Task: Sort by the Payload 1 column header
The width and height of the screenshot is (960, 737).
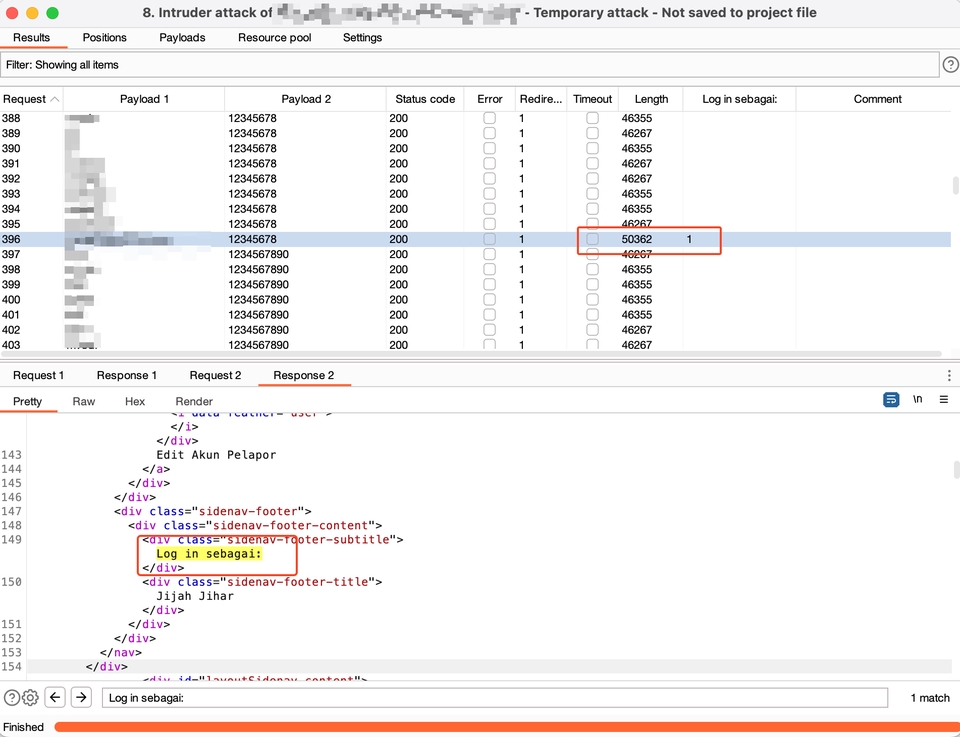Action: coord(144,99)
